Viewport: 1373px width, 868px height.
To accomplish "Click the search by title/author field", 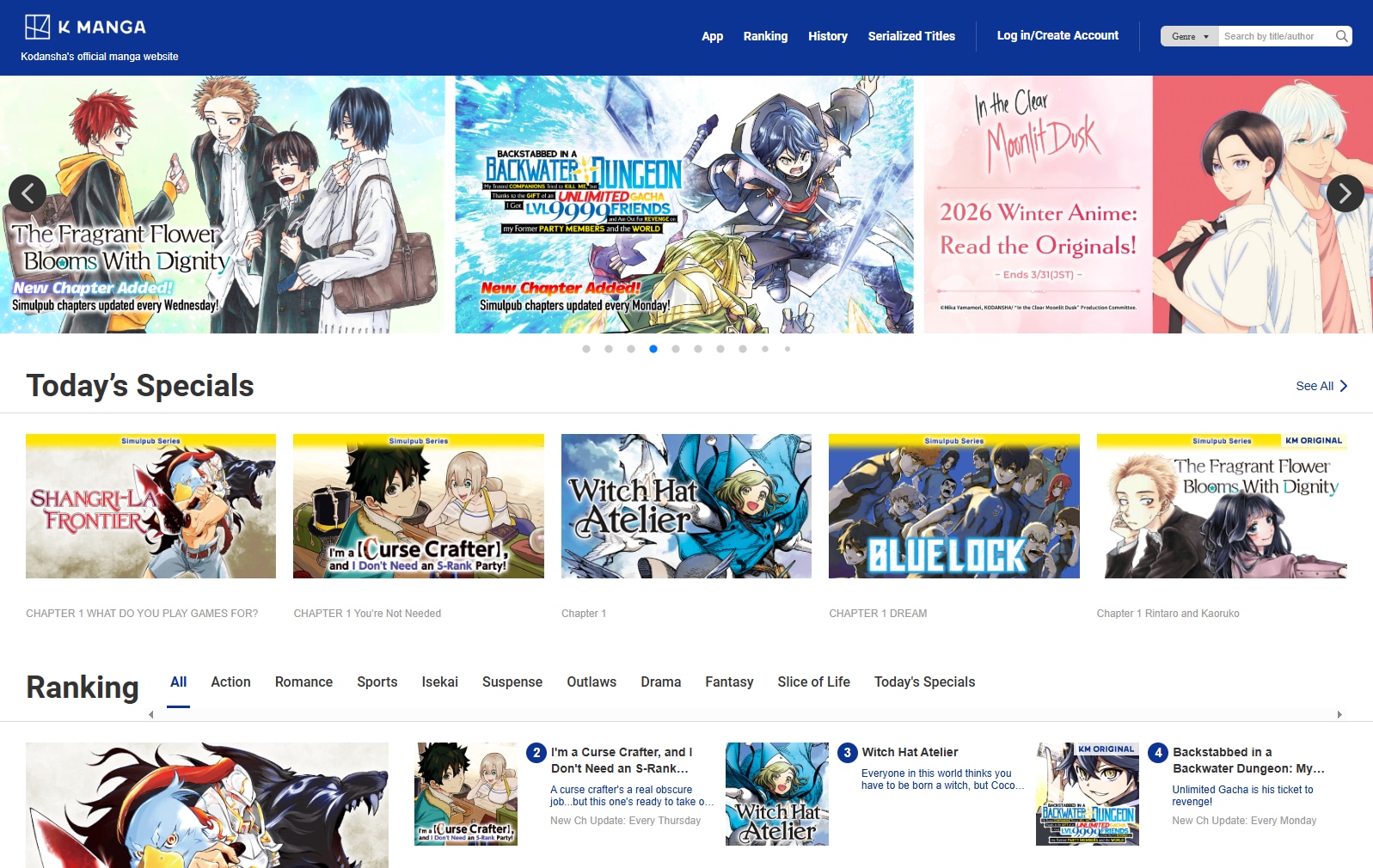I will [1276, 36].
